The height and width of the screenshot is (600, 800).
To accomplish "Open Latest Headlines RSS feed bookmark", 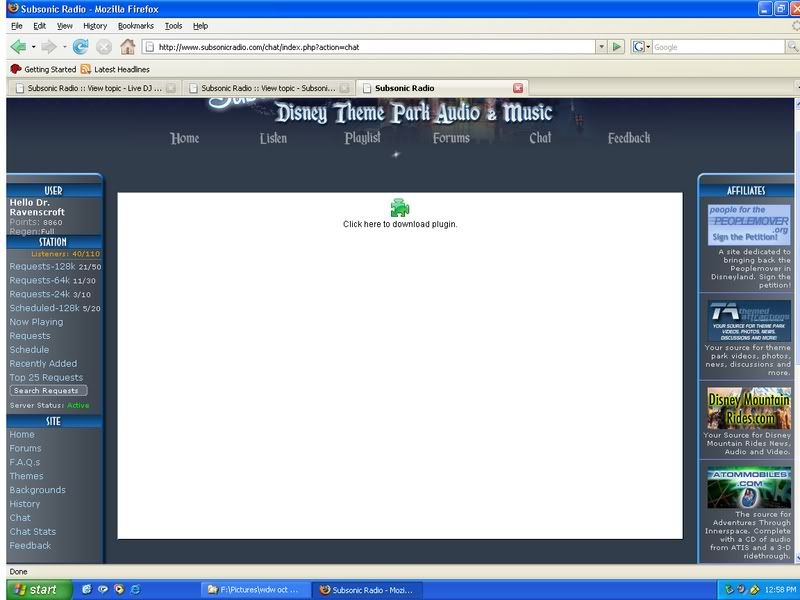I will 115,69.
